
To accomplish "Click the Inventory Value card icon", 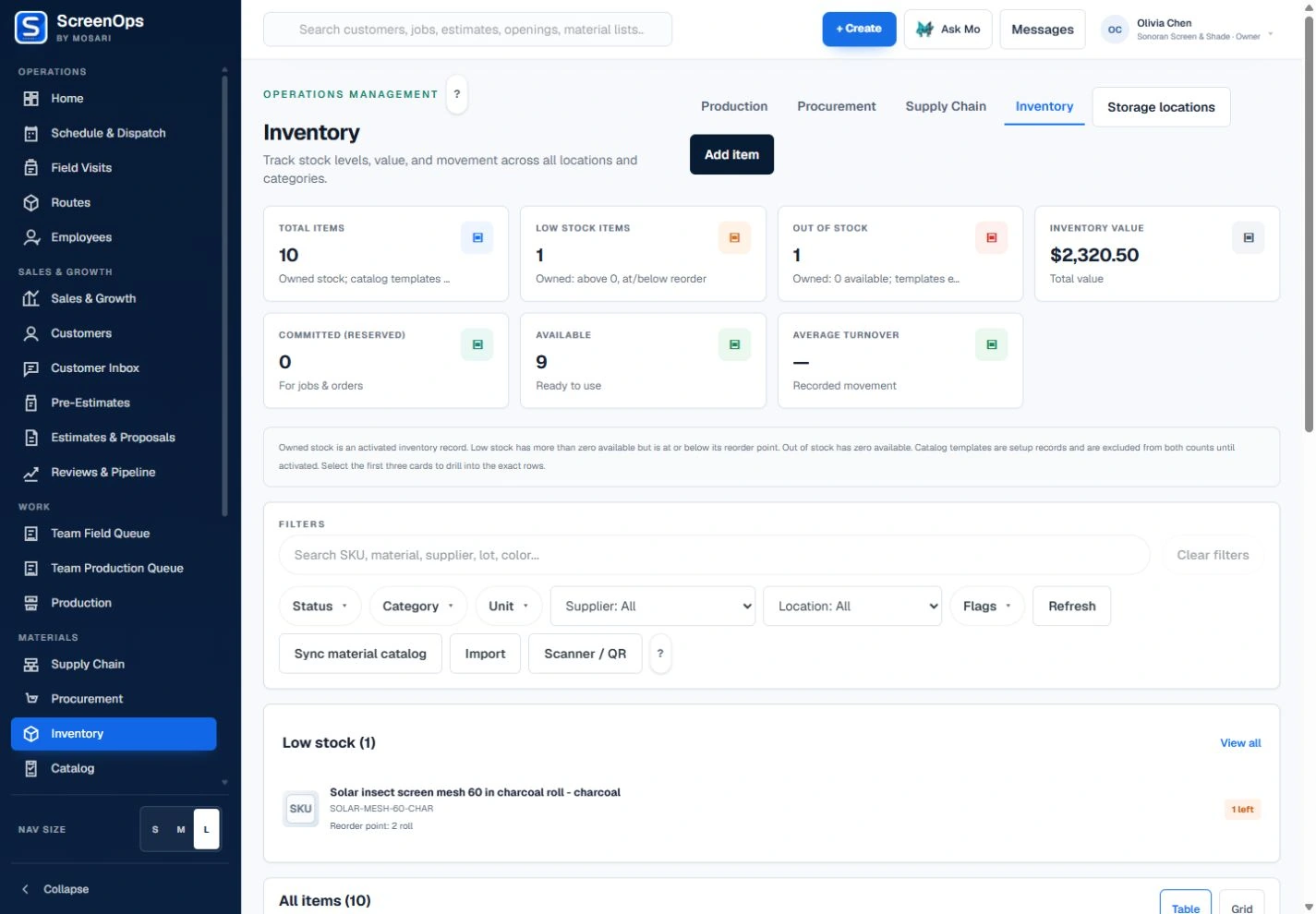I will 1249,238.
